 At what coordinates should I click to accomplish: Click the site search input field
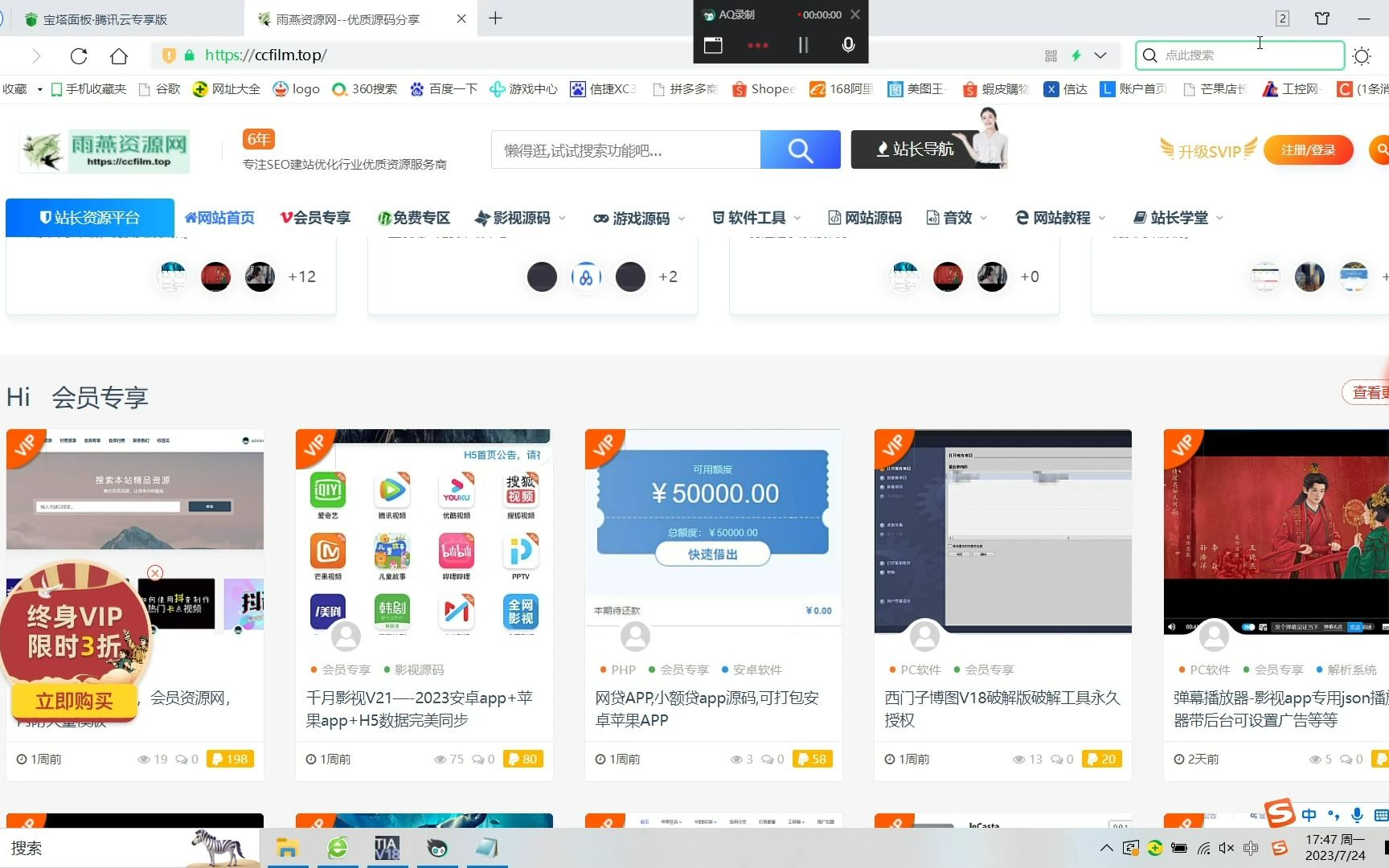pos(625,149)
